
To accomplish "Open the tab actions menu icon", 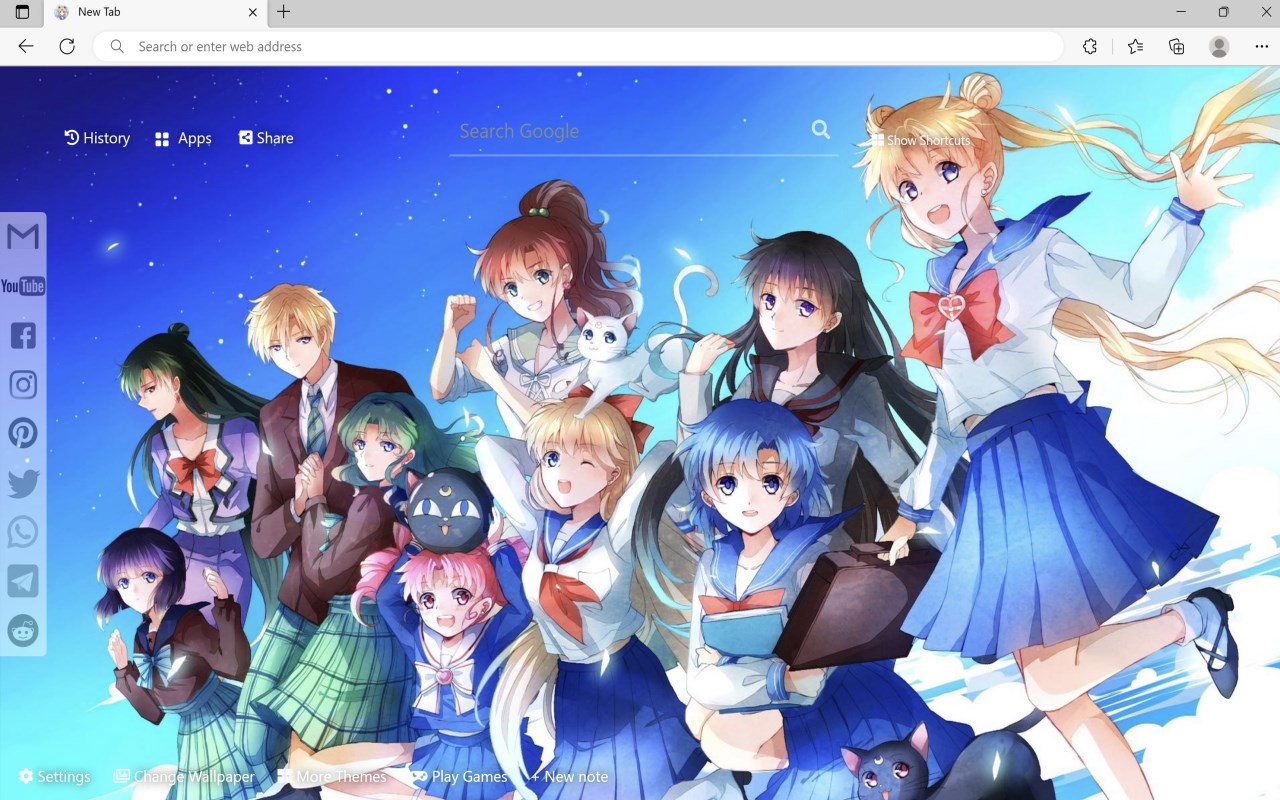I will pyautogui.click(x=22, y=12).
